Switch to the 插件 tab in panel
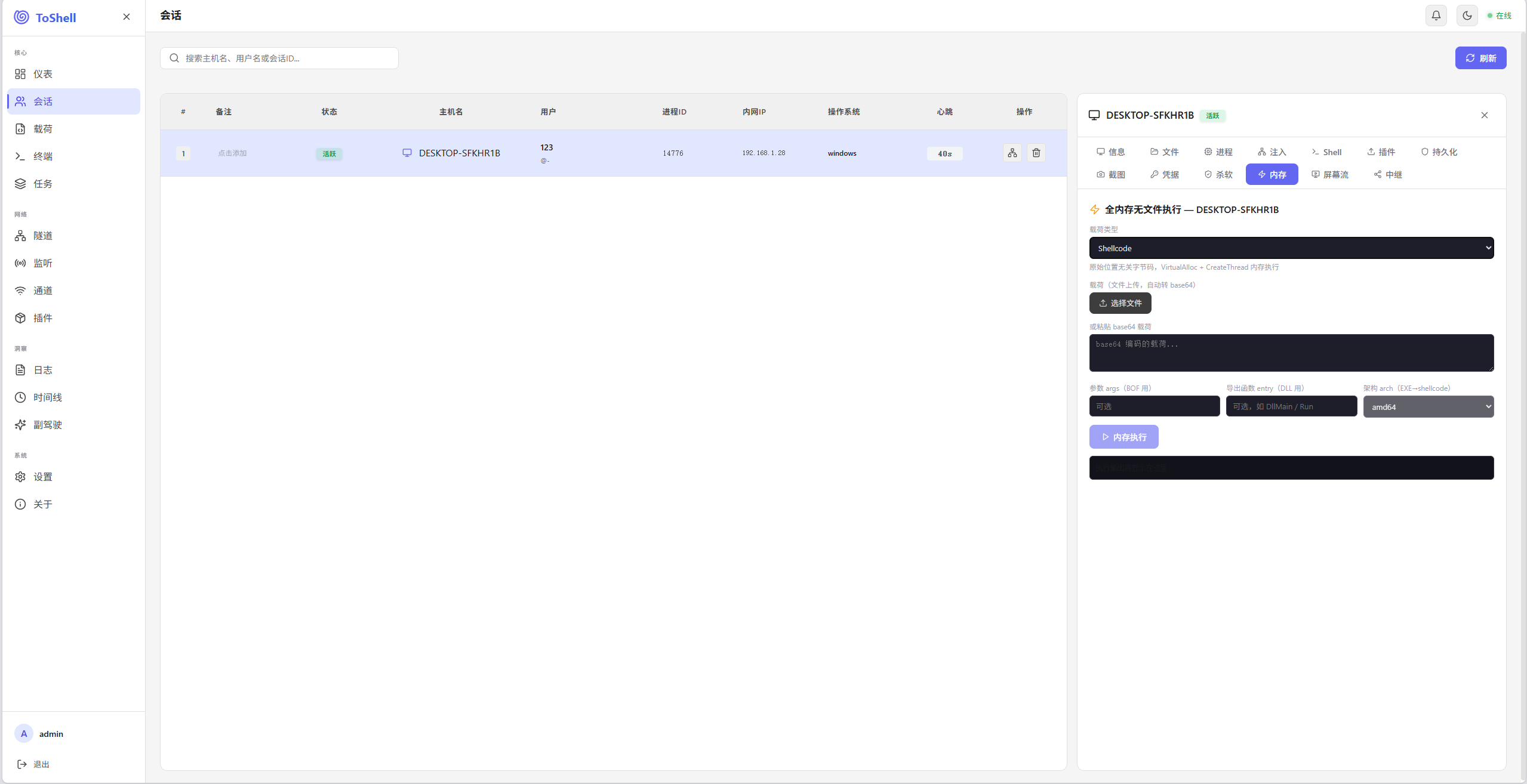 coord(1381,152)
